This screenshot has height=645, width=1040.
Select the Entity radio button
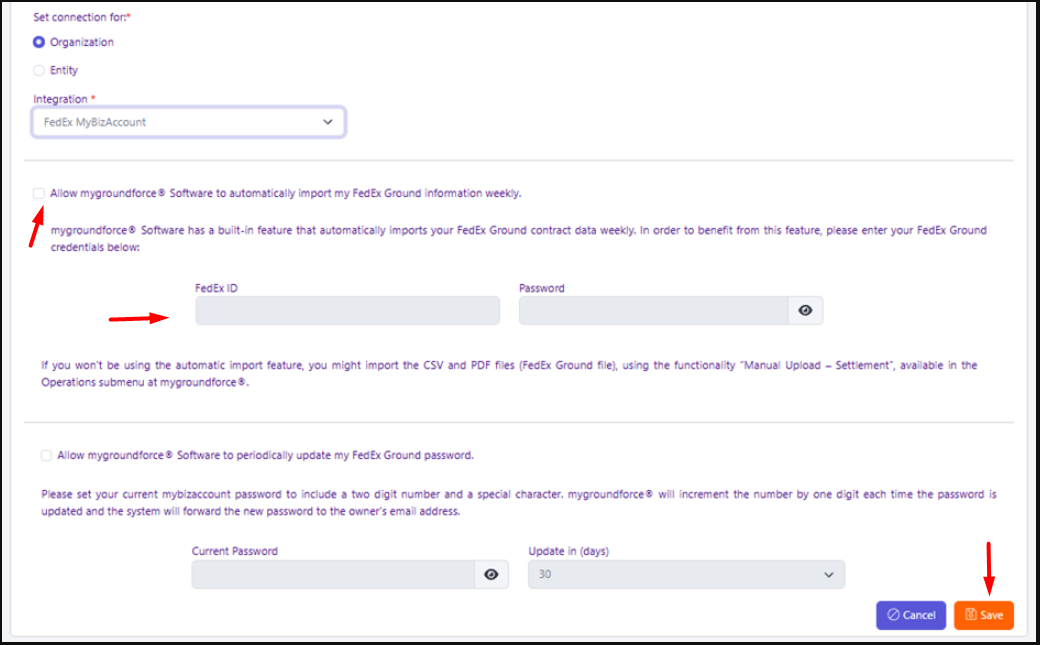[39, 70]
